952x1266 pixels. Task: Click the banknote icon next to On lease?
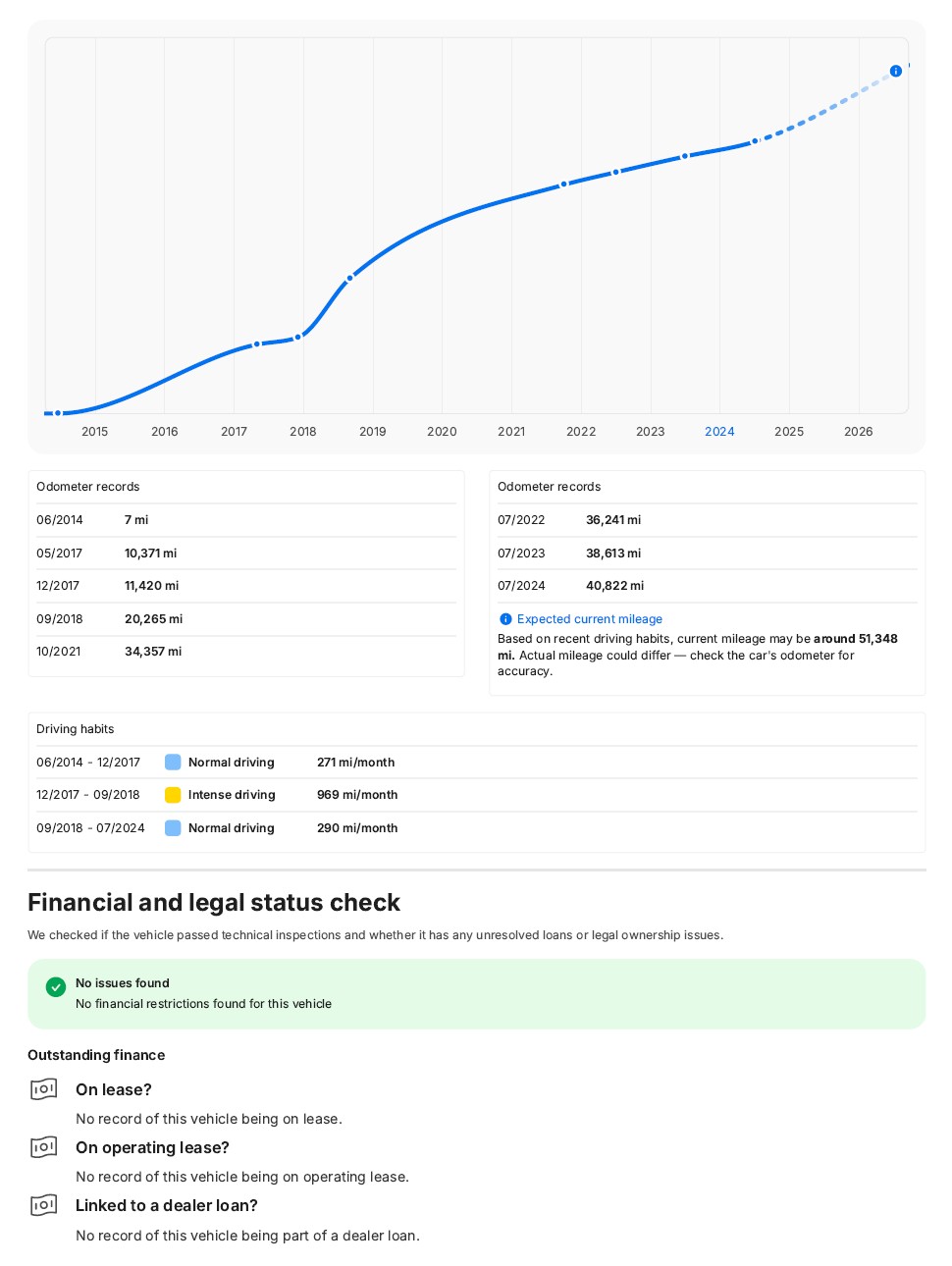click(x=44, y=1089)
